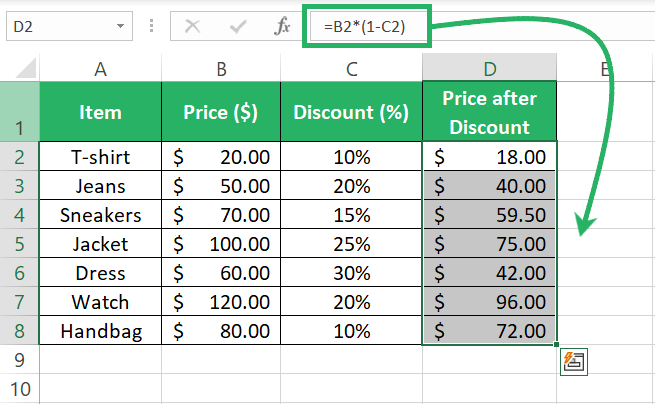Image resolution: width=655 pixels, height=404 pixels.
Task: Click the formula bar options dots handle
Action: pos(151,26)
